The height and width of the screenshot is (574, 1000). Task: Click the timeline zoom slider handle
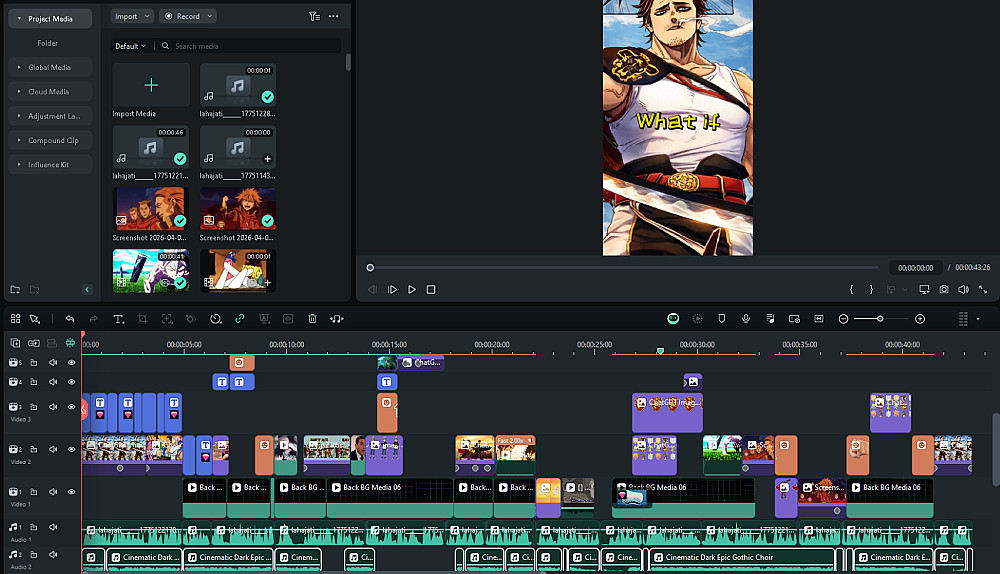click(x=880, y=319)
